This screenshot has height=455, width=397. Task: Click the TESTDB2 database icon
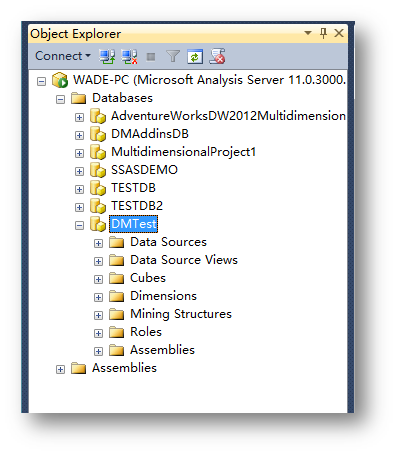[98, 206]
